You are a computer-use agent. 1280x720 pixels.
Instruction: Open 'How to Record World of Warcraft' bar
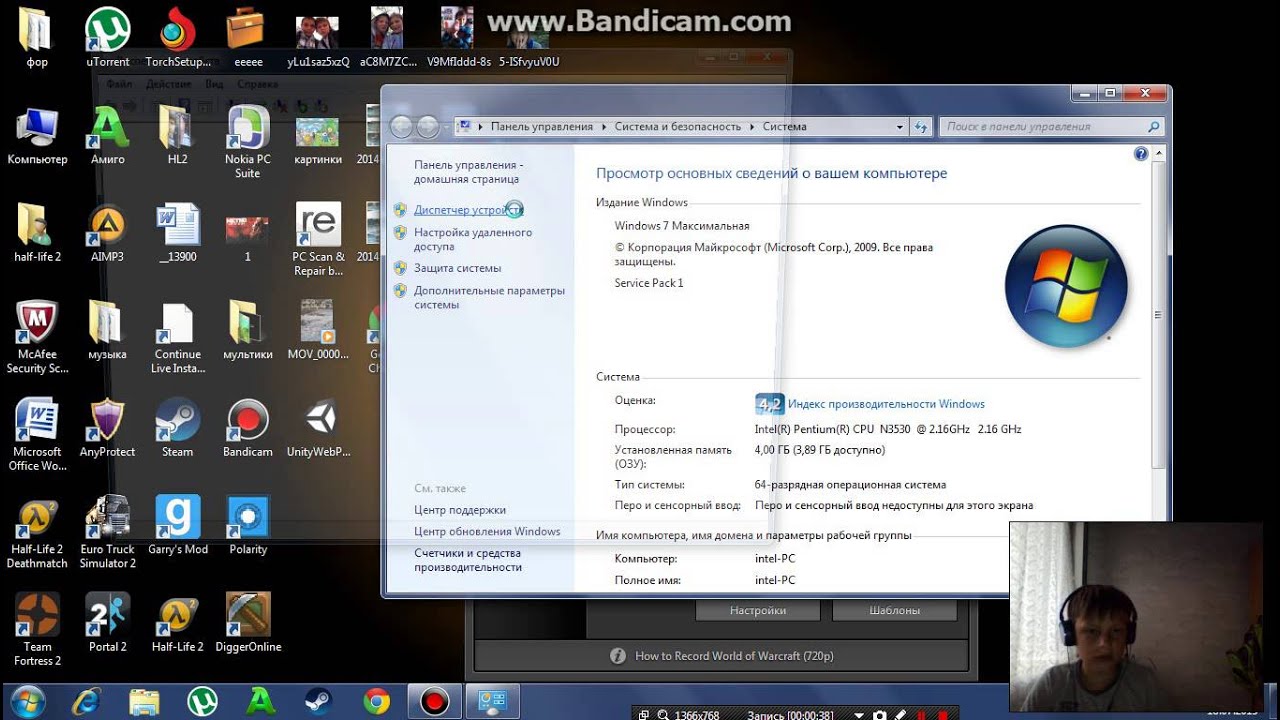click(721, 656)
